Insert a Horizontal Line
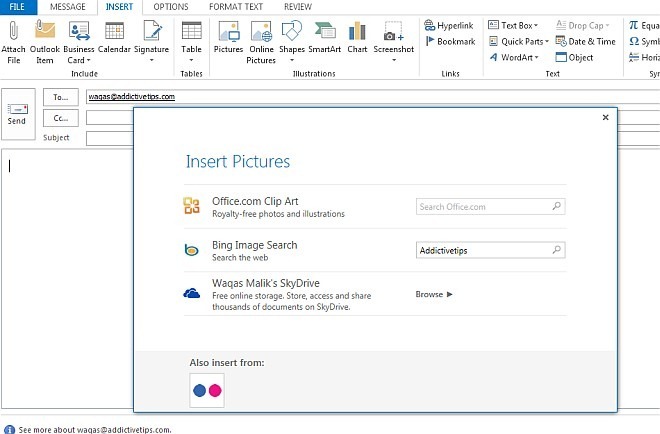This screenshot has width=660, height=434. pos(644,57)
